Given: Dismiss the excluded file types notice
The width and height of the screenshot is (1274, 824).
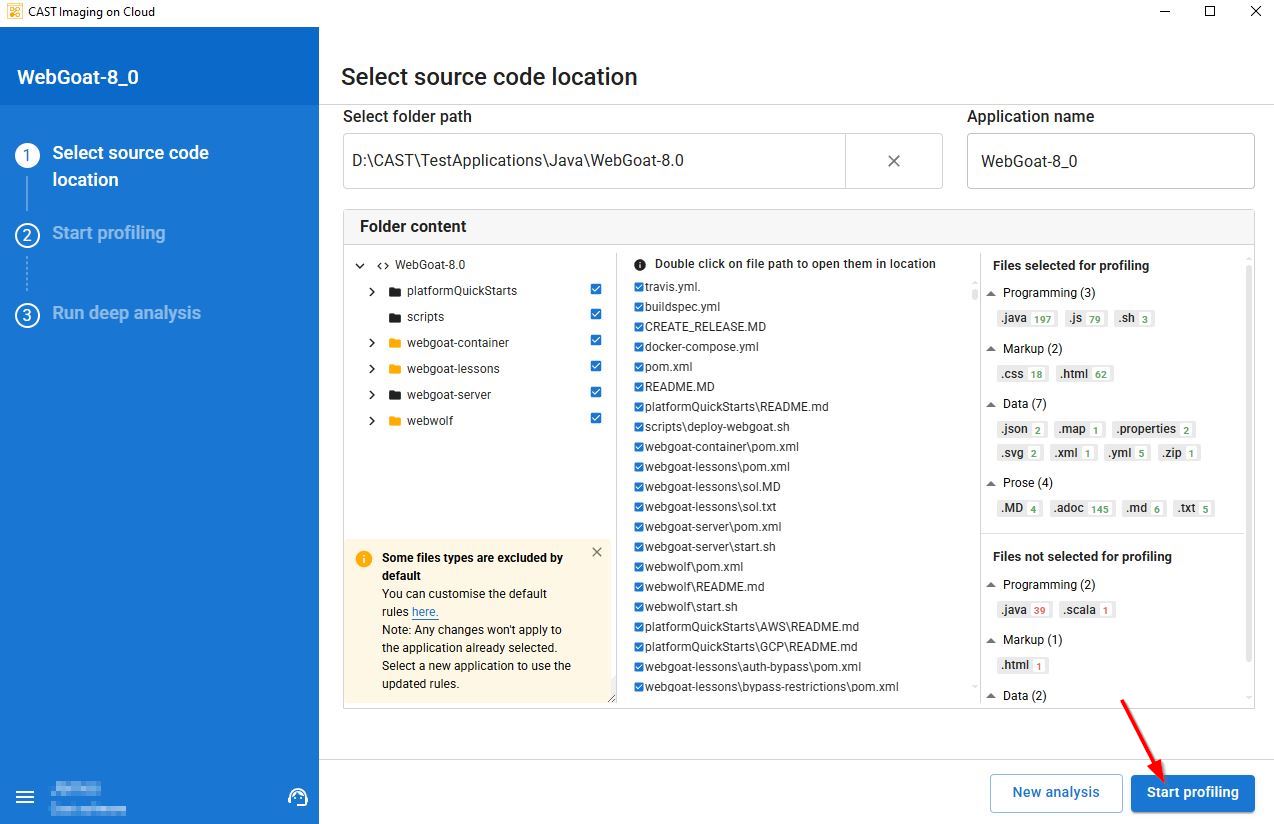Looking at the screenshot, I should (597, 552).
